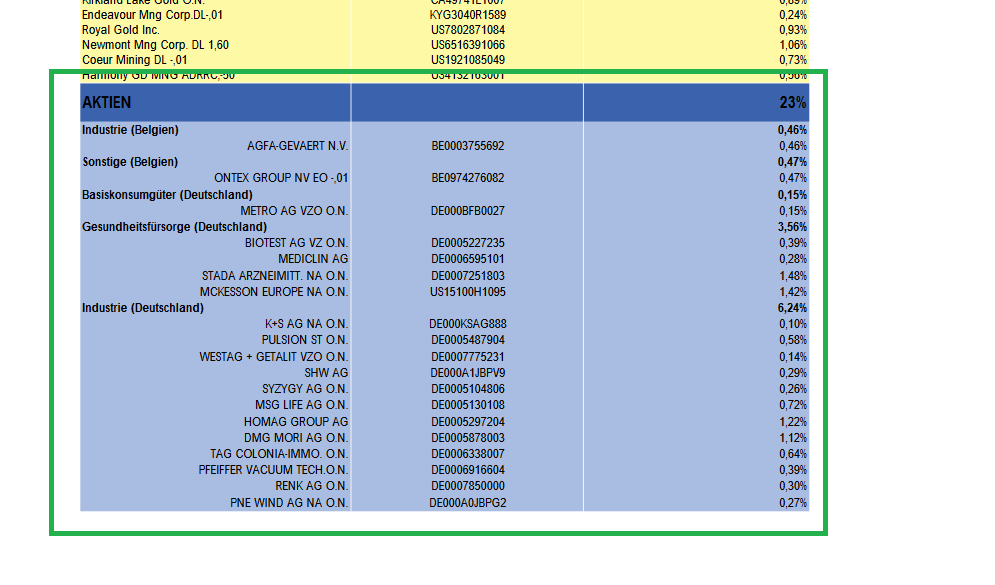Select ISIN DE0007775231
The height and width of the screenshot is (585, 995).
(468, 357)
